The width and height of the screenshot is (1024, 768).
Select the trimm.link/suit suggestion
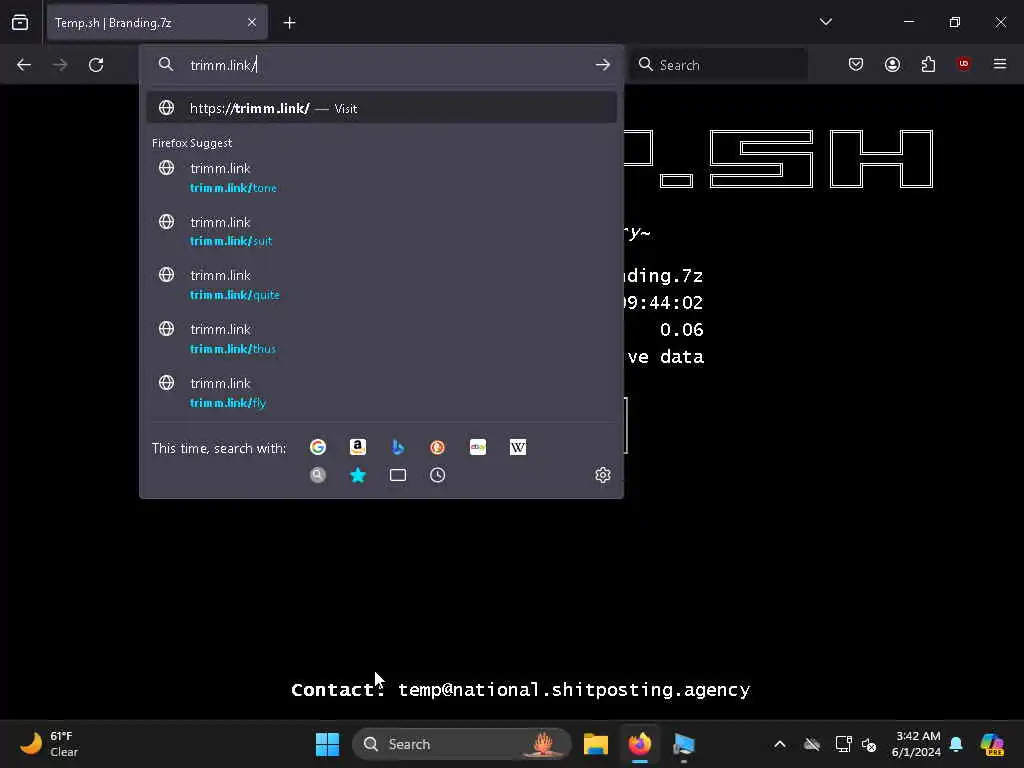click(381, 231)
